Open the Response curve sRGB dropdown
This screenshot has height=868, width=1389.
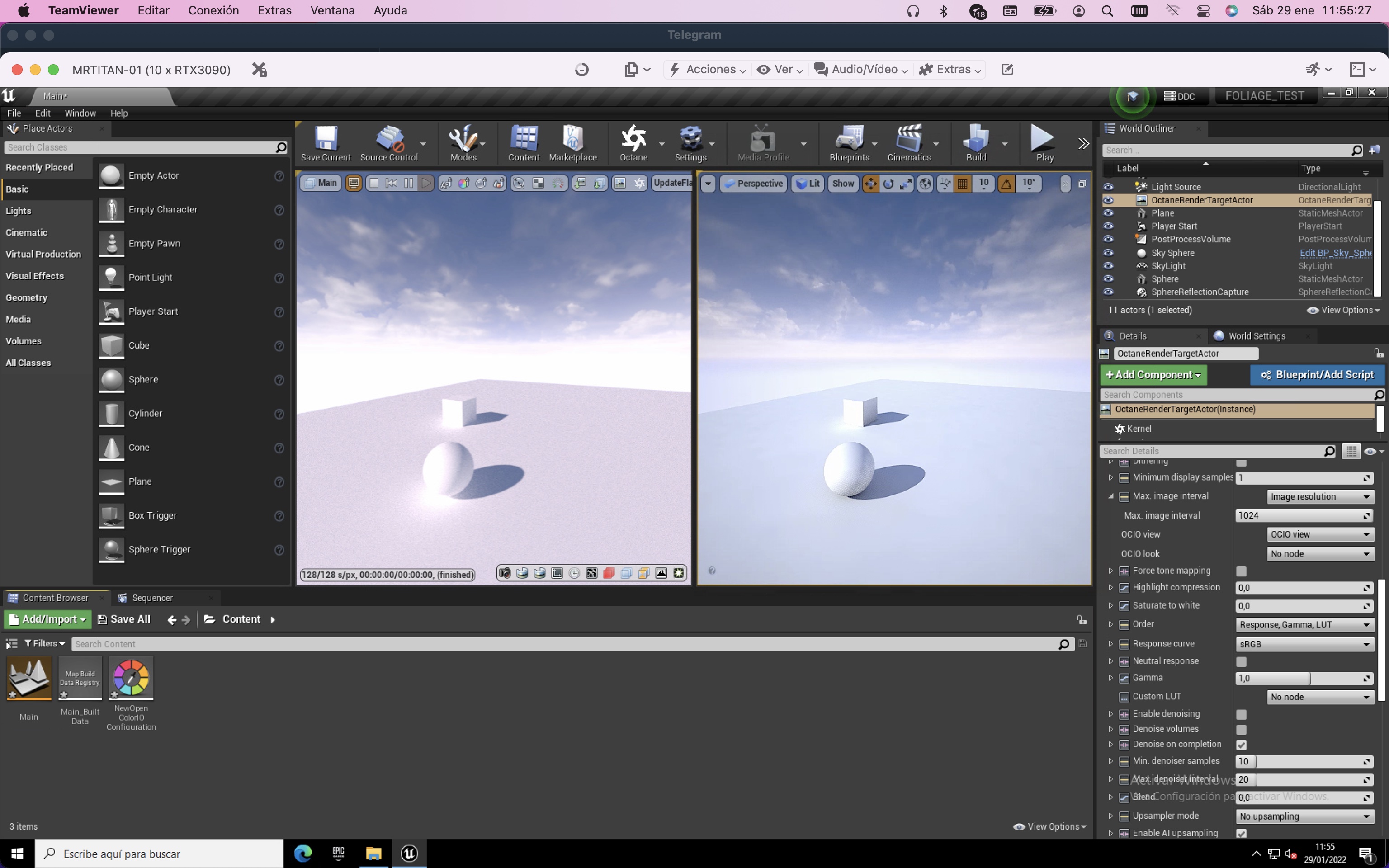1304,644
